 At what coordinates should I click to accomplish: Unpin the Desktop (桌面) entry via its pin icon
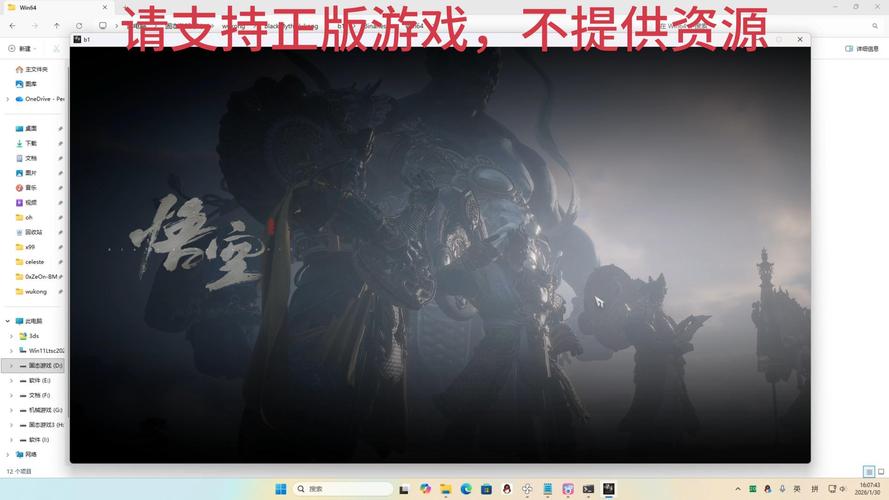point(60,129)
